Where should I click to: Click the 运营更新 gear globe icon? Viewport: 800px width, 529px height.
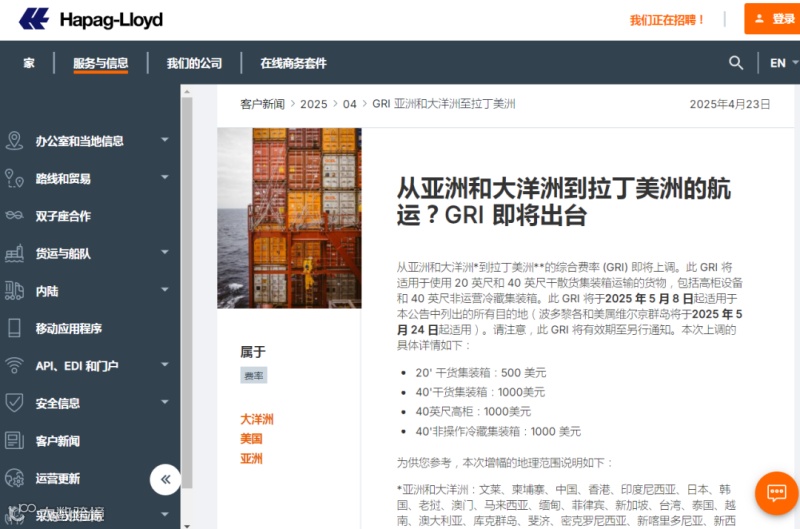point(14,478)
